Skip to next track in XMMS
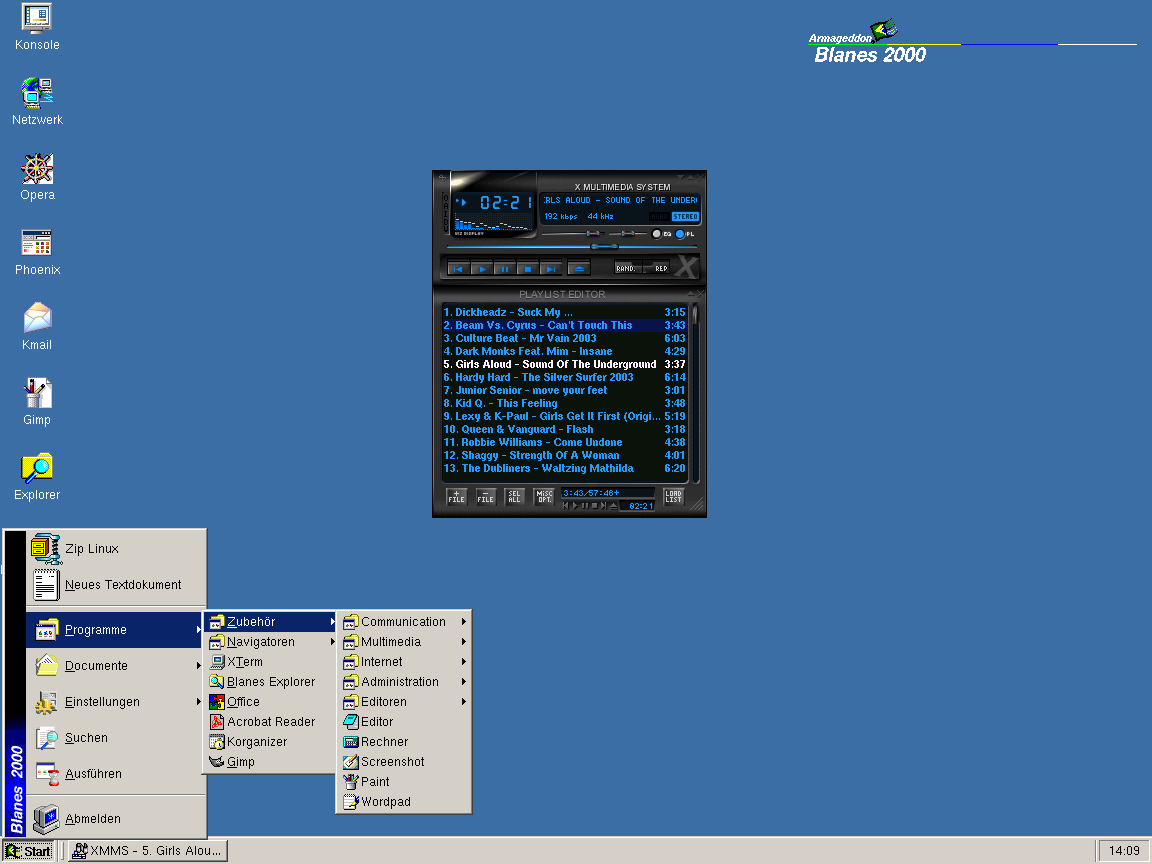 pyautogui.click(x=550, y=269)
